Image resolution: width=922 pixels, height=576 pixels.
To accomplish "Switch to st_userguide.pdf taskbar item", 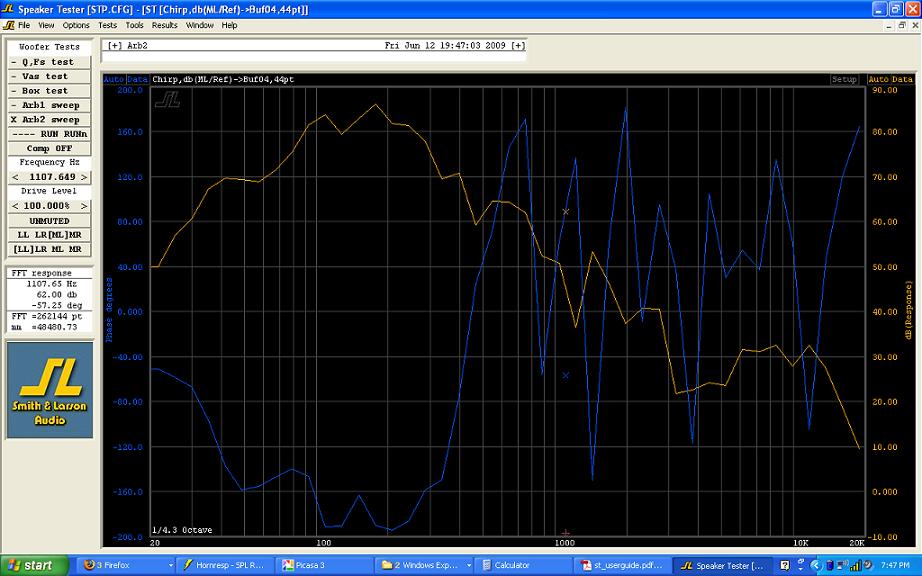I will [x=622, y=565].
